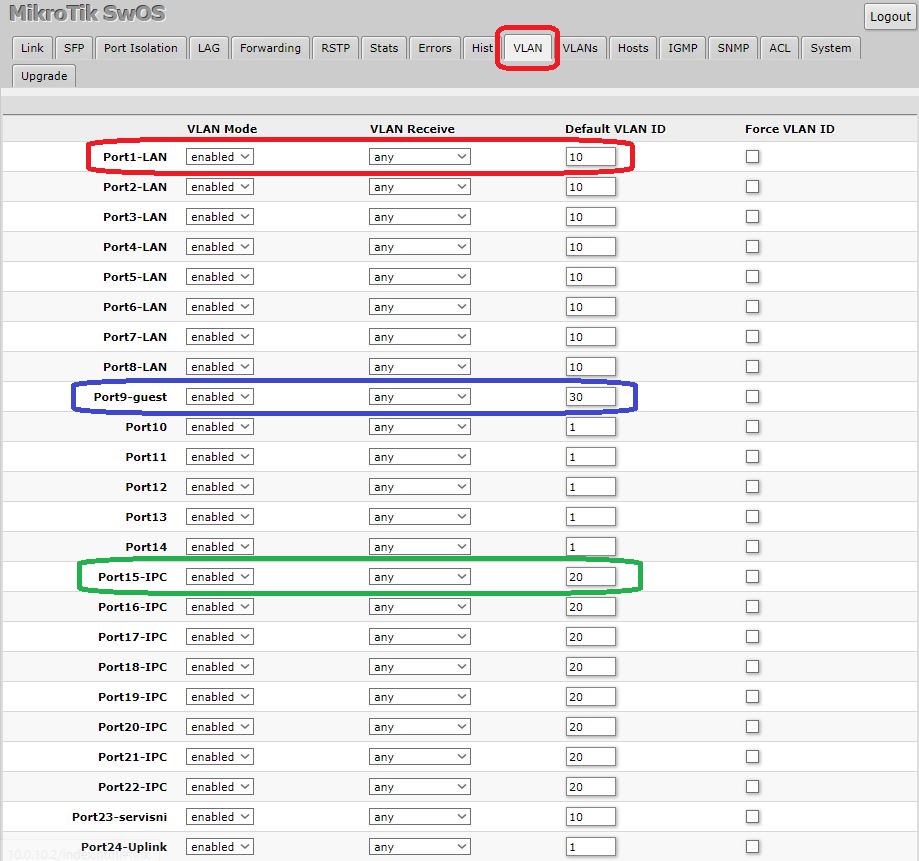Viewport: 919px width, 861px height.
Task: Open the System tab
Action: pos(830,48)
